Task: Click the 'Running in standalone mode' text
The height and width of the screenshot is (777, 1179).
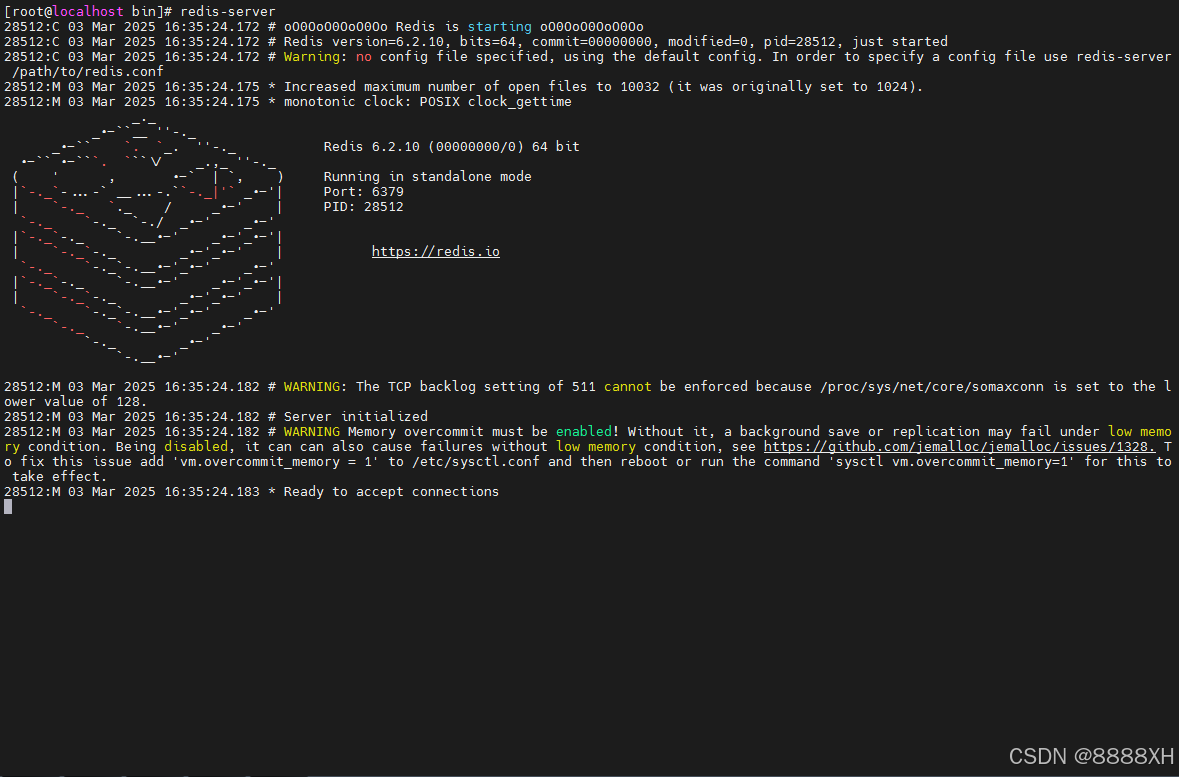Action: [427, 176]
